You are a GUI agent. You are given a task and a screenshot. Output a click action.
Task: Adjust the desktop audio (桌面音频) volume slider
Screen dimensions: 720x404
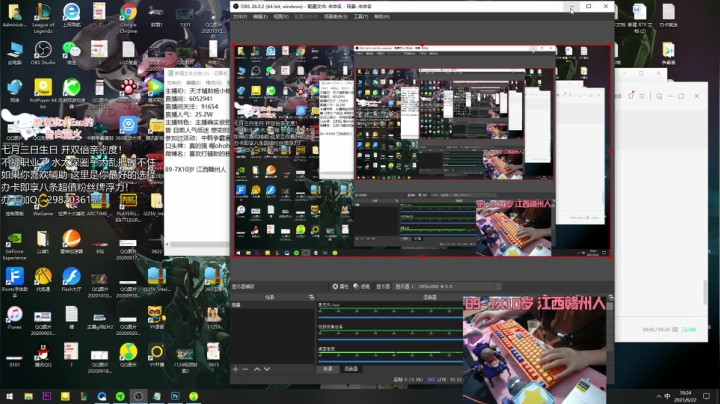coord(390,362)
